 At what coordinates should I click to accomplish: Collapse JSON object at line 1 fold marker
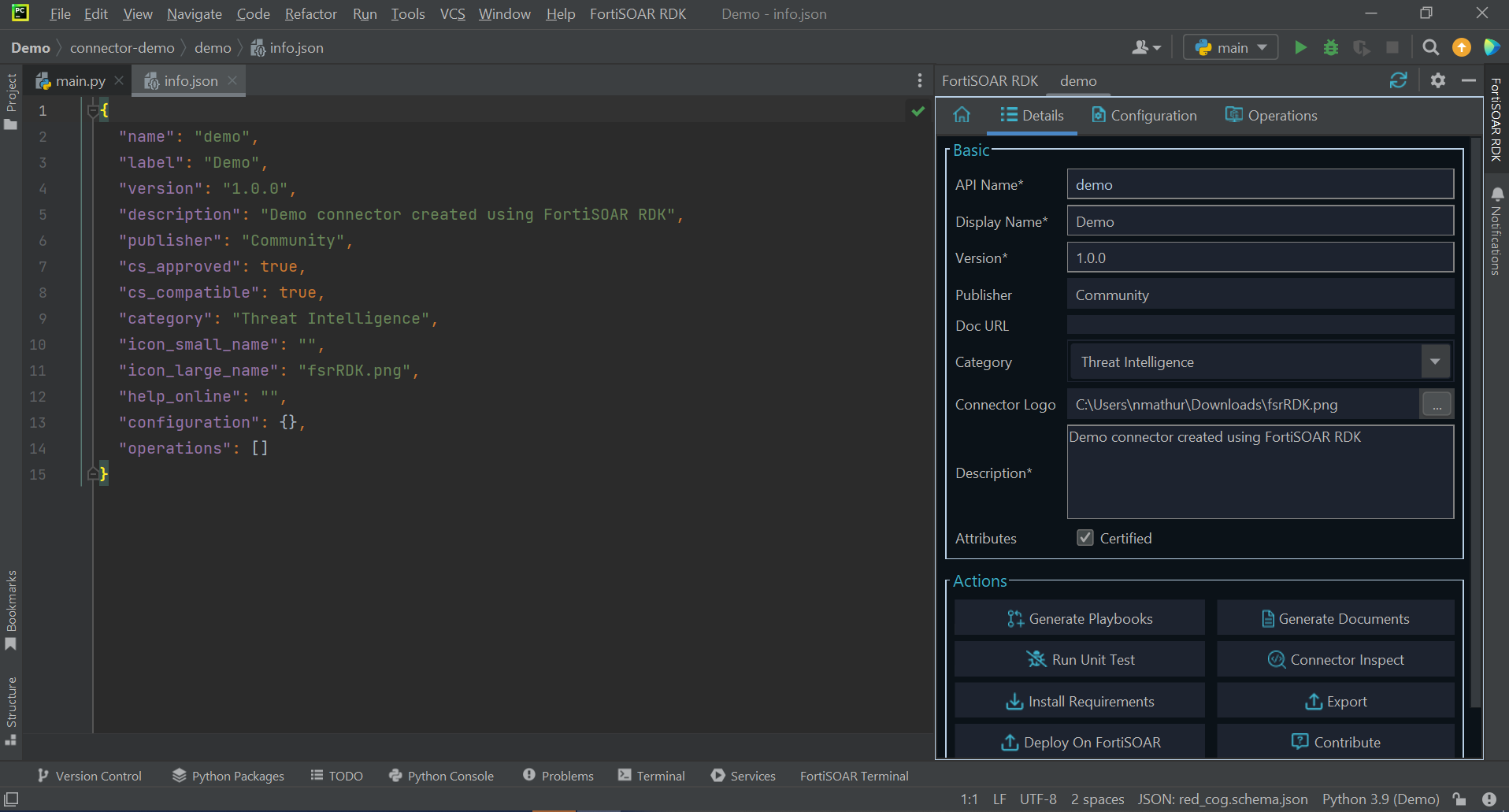tap(93, 111)
